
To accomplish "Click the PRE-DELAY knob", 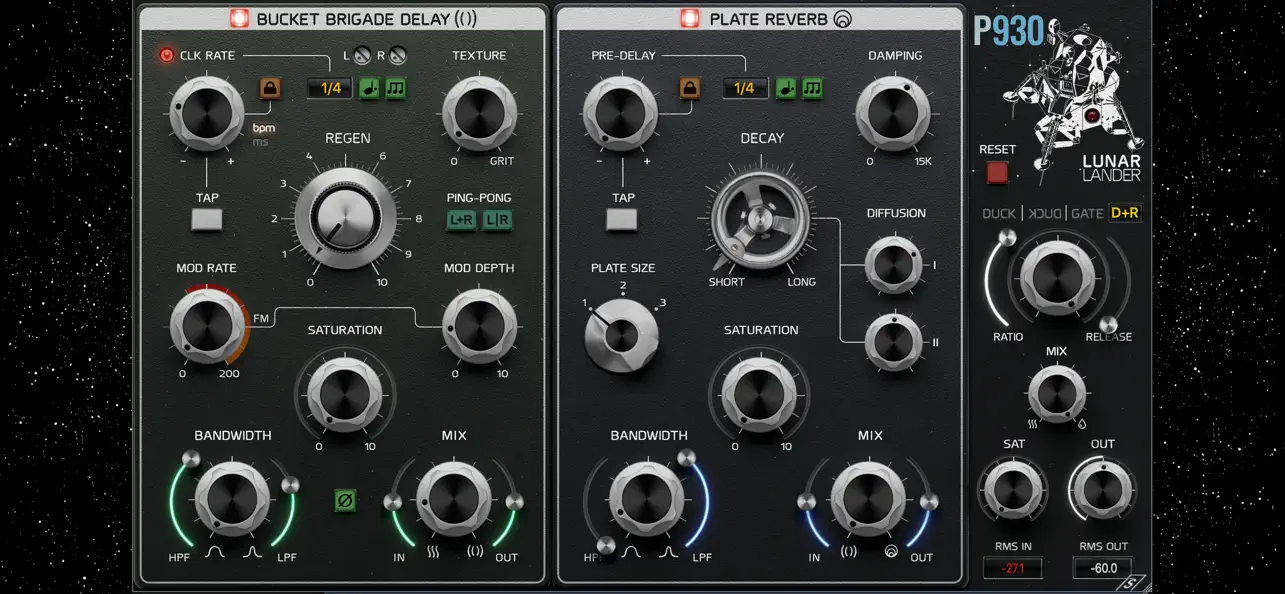I will pos(621,113).
